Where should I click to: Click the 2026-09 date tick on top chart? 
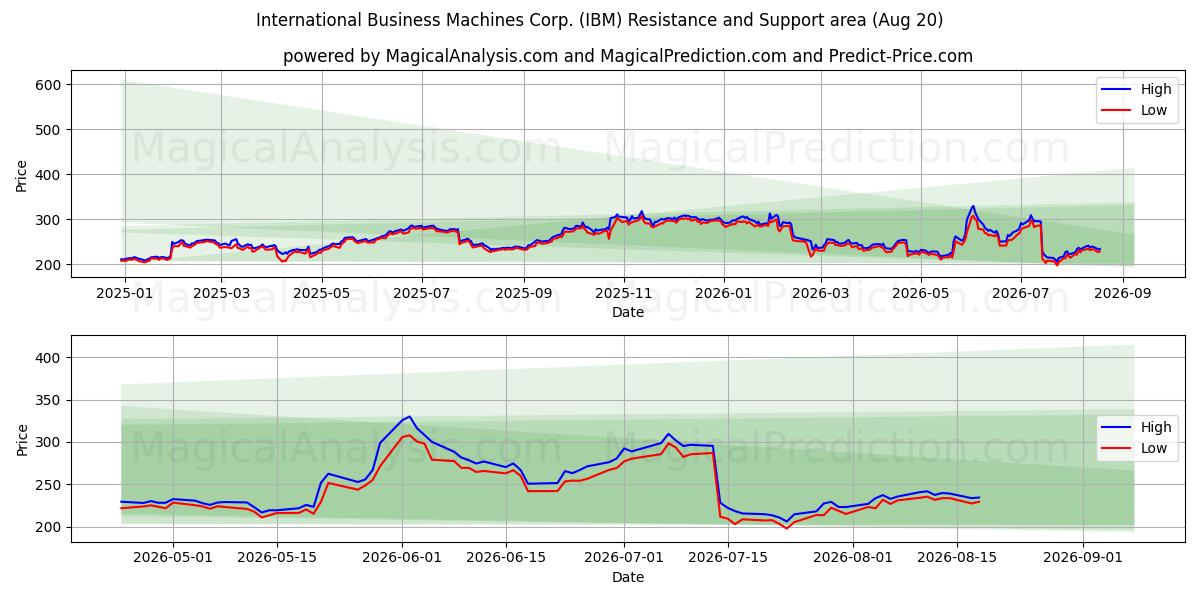point(1123,293)
